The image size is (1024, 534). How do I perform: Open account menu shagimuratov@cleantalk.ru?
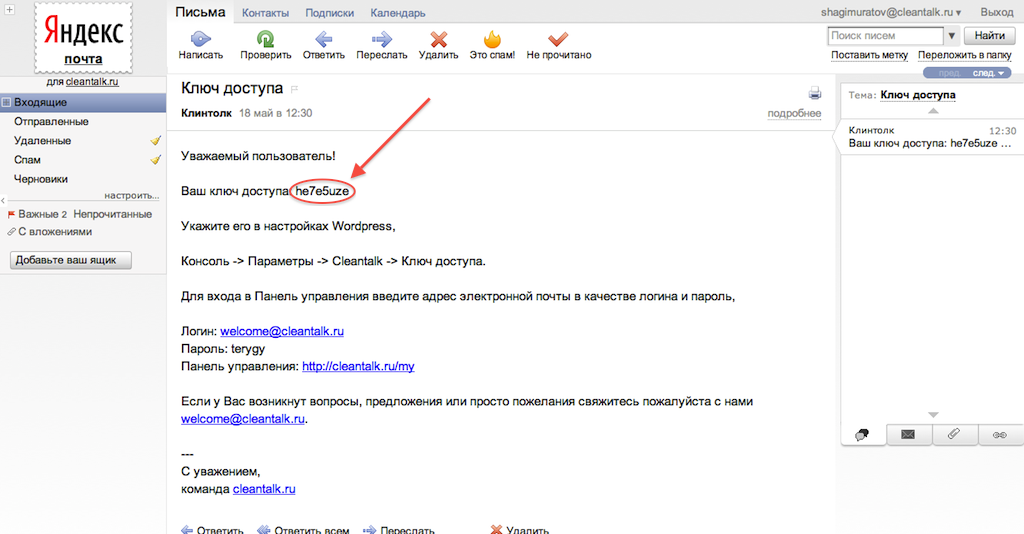(x=904, y=12)
